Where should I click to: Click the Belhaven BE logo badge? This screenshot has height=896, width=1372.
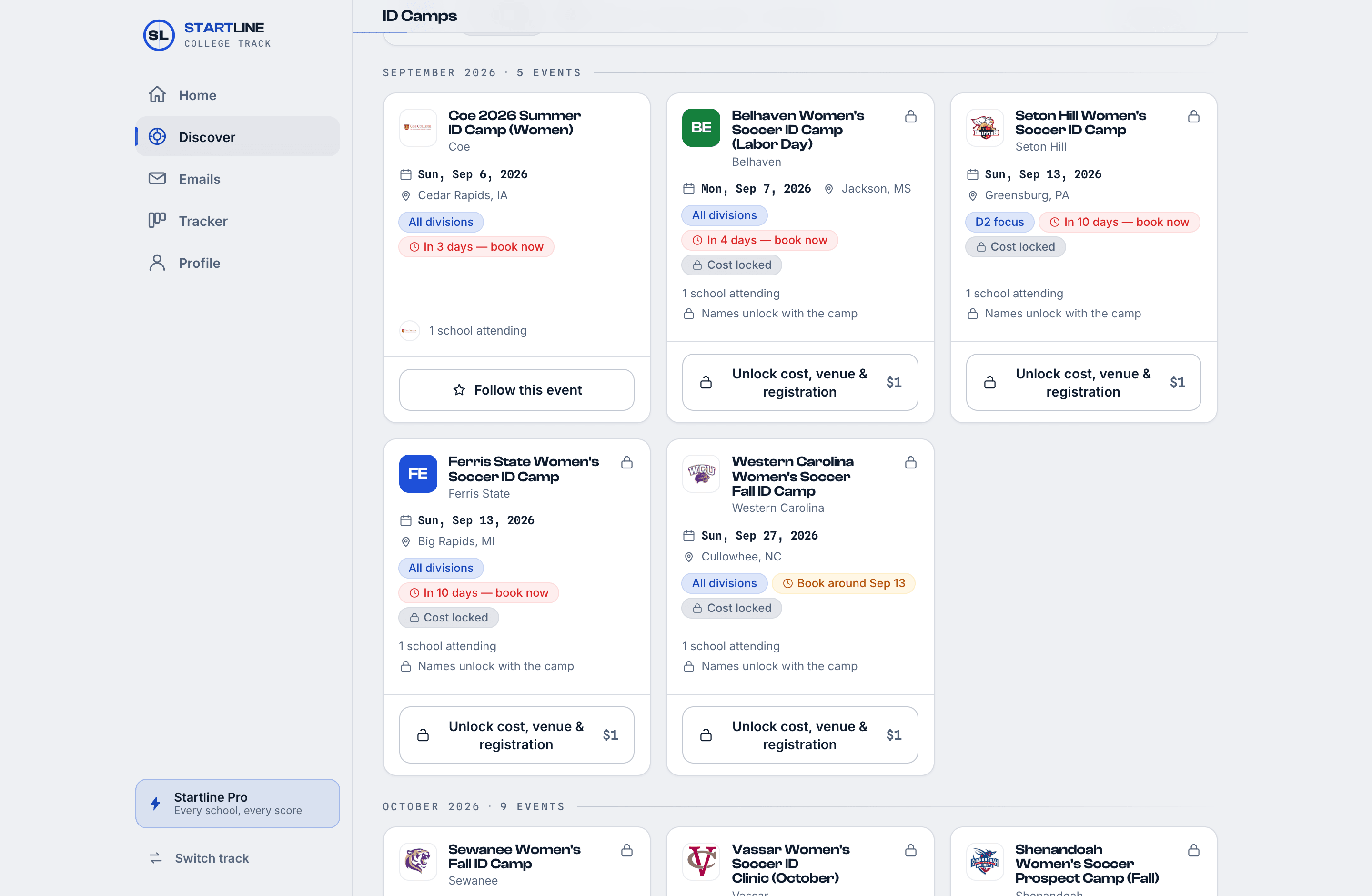pos(701,127)
